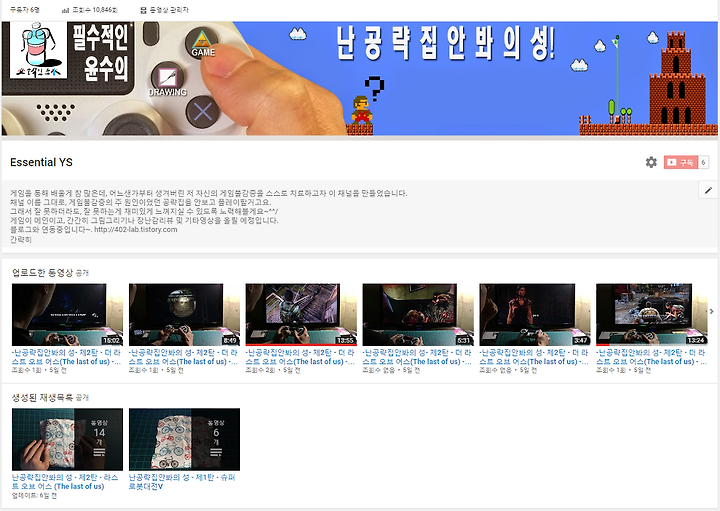Open video thumbnail with 3:47 duration
Image resolution: width=720 pixels, height=511 pixels.
pyautogui.click(x=534, y=314)
